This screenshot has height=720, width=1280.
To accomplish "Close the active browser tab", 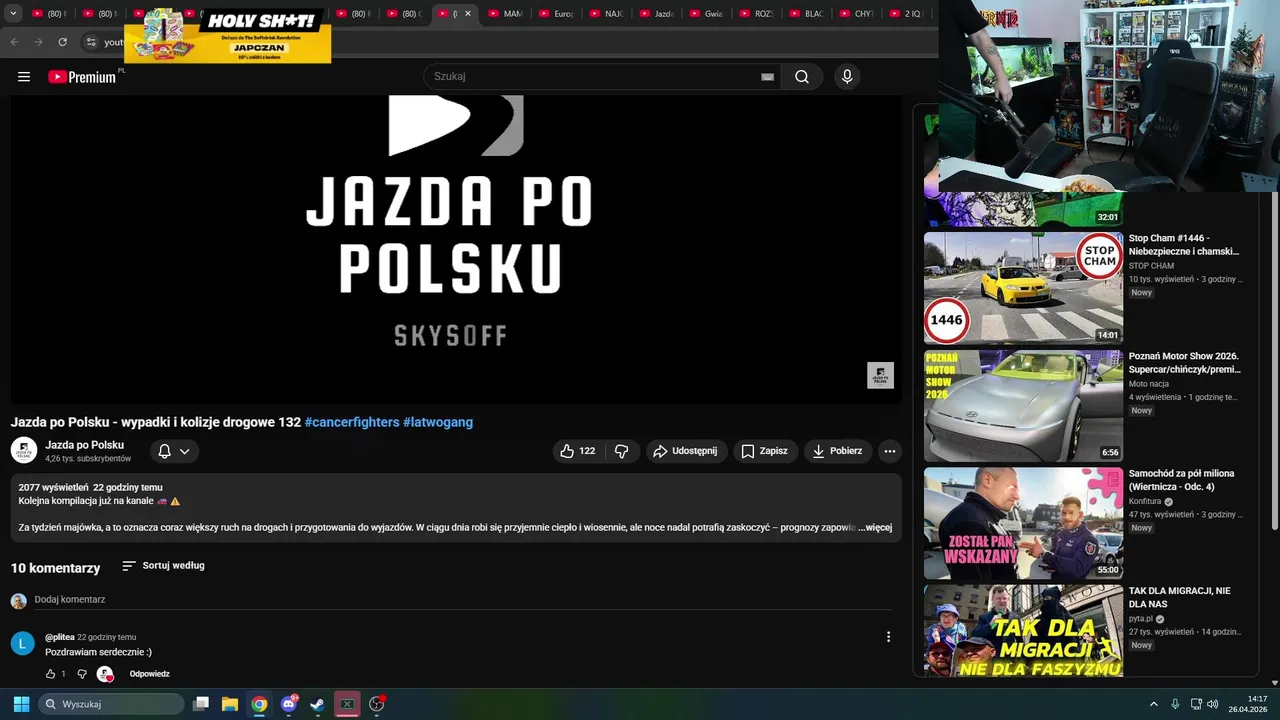I will [467, 14].
